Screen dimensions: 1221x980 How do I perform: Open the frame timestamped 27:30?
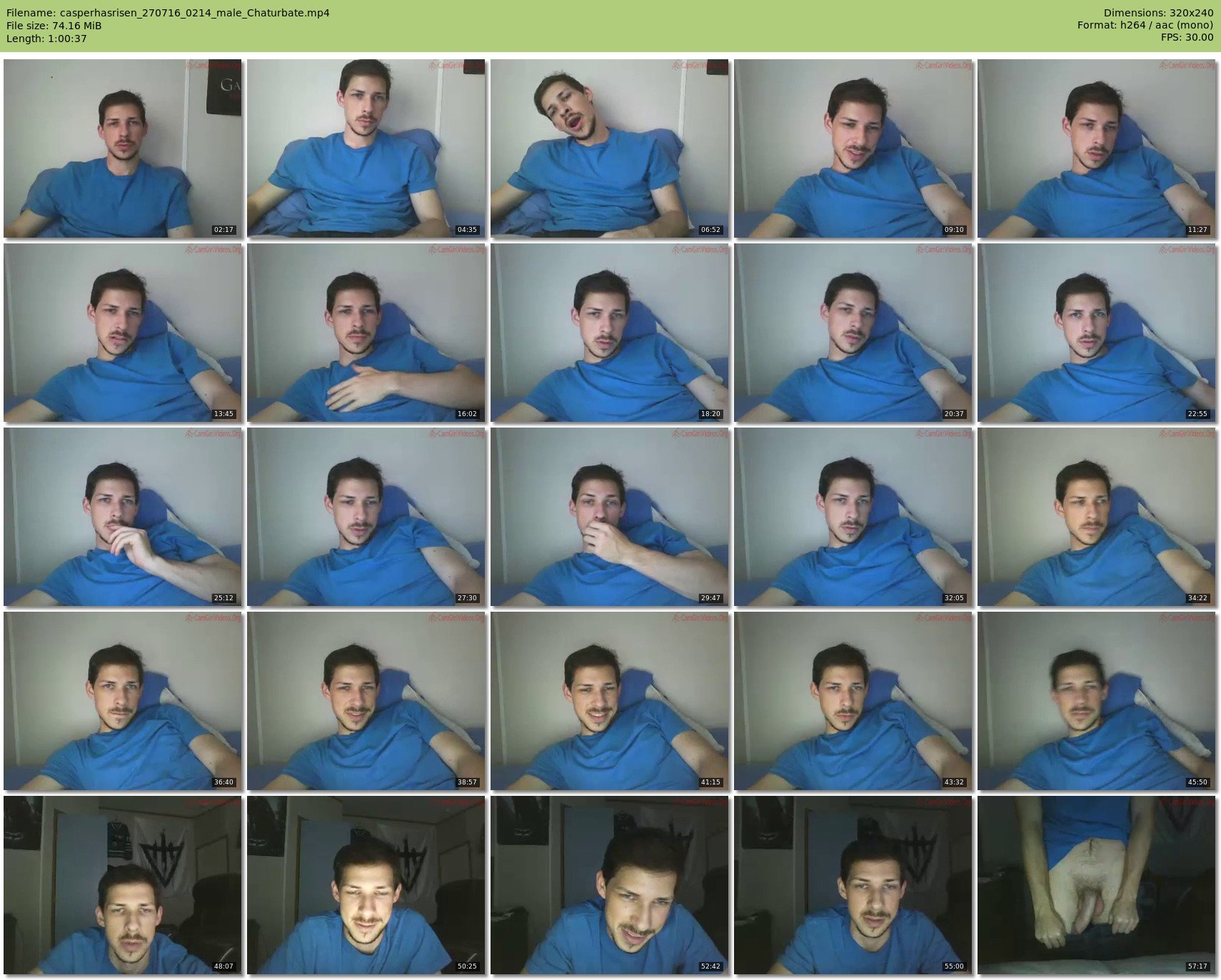[x=366, y=517]
